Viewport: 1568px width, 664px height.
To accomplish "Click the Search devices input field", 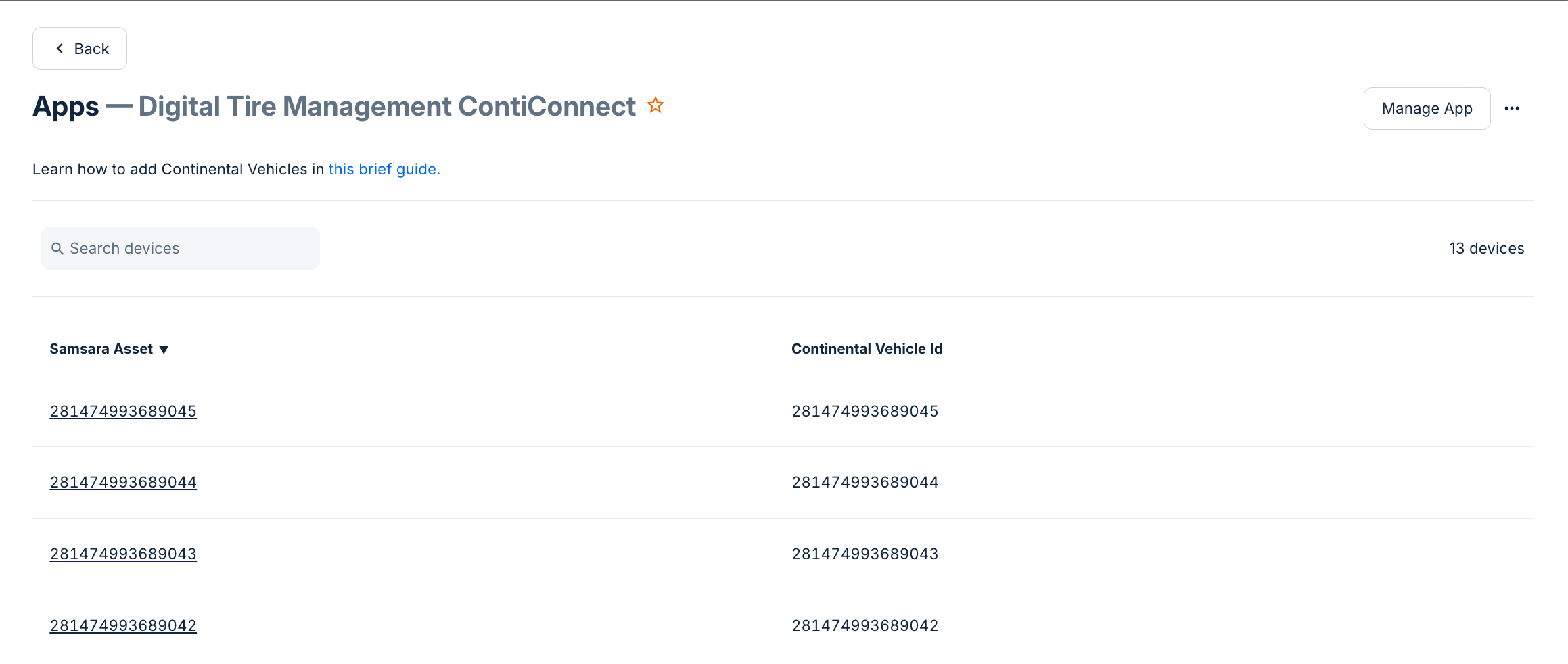I will pos(189,248).
